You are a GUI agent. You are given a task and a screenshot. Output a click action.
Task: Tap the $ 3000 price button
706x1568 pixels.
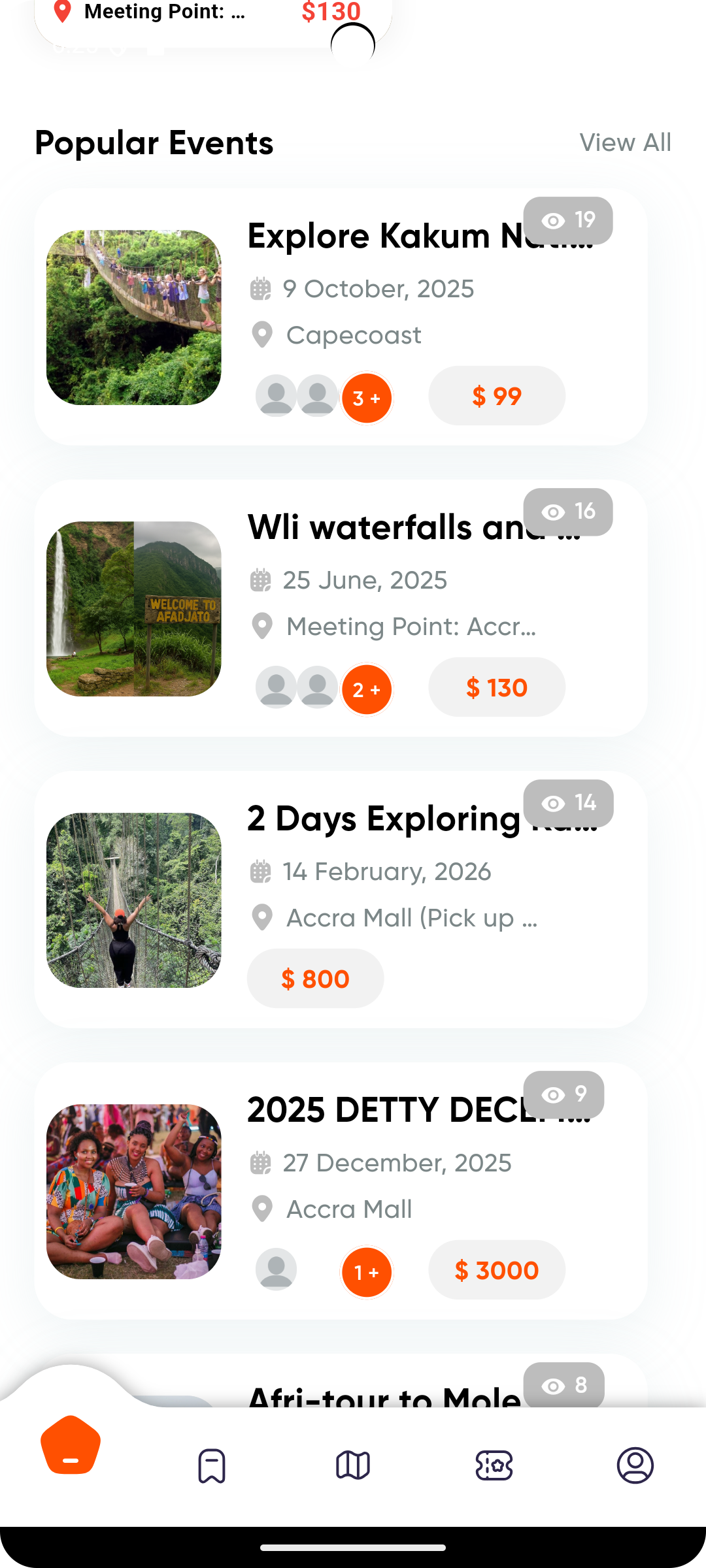coord(497,1270)
